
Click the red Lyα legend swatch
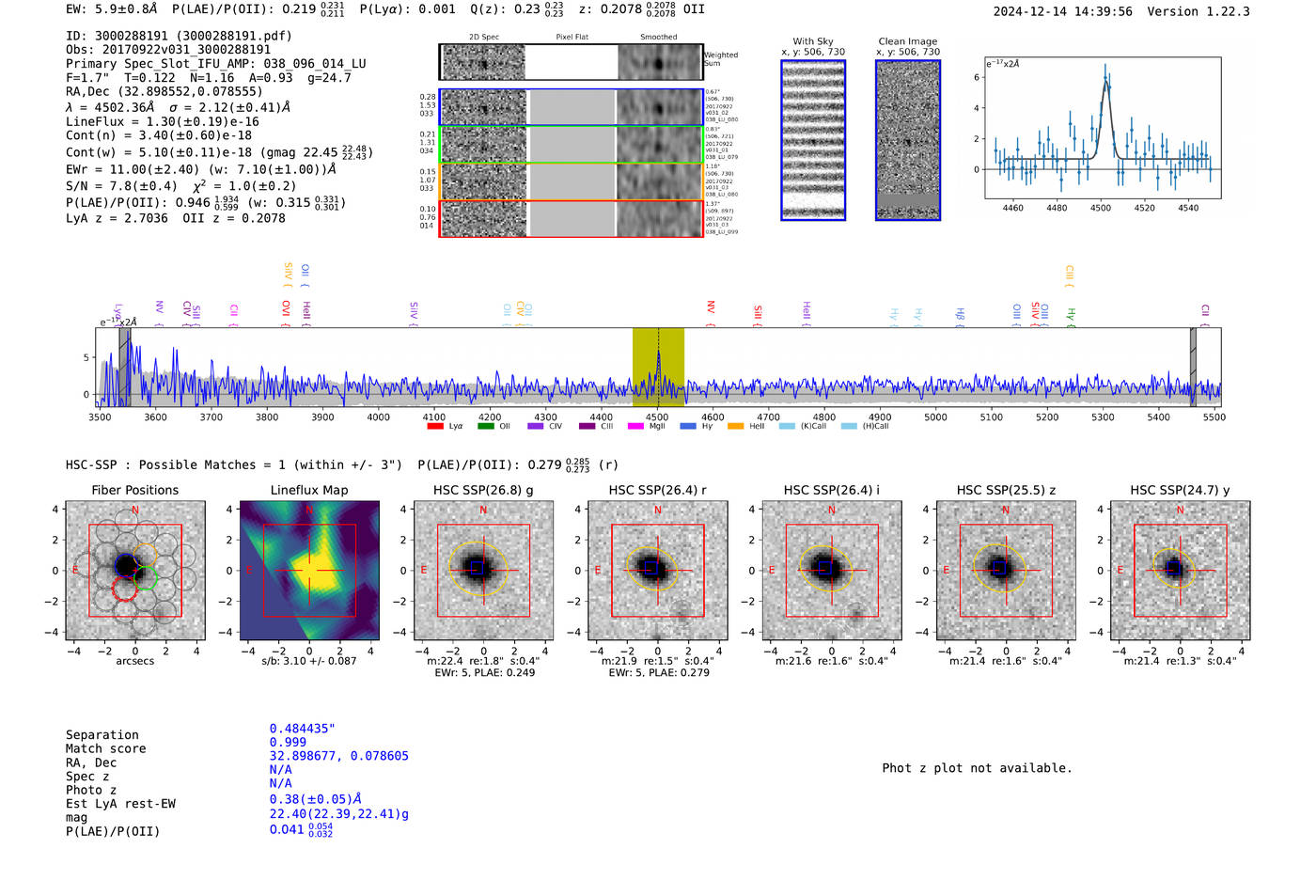coord(435,426)
